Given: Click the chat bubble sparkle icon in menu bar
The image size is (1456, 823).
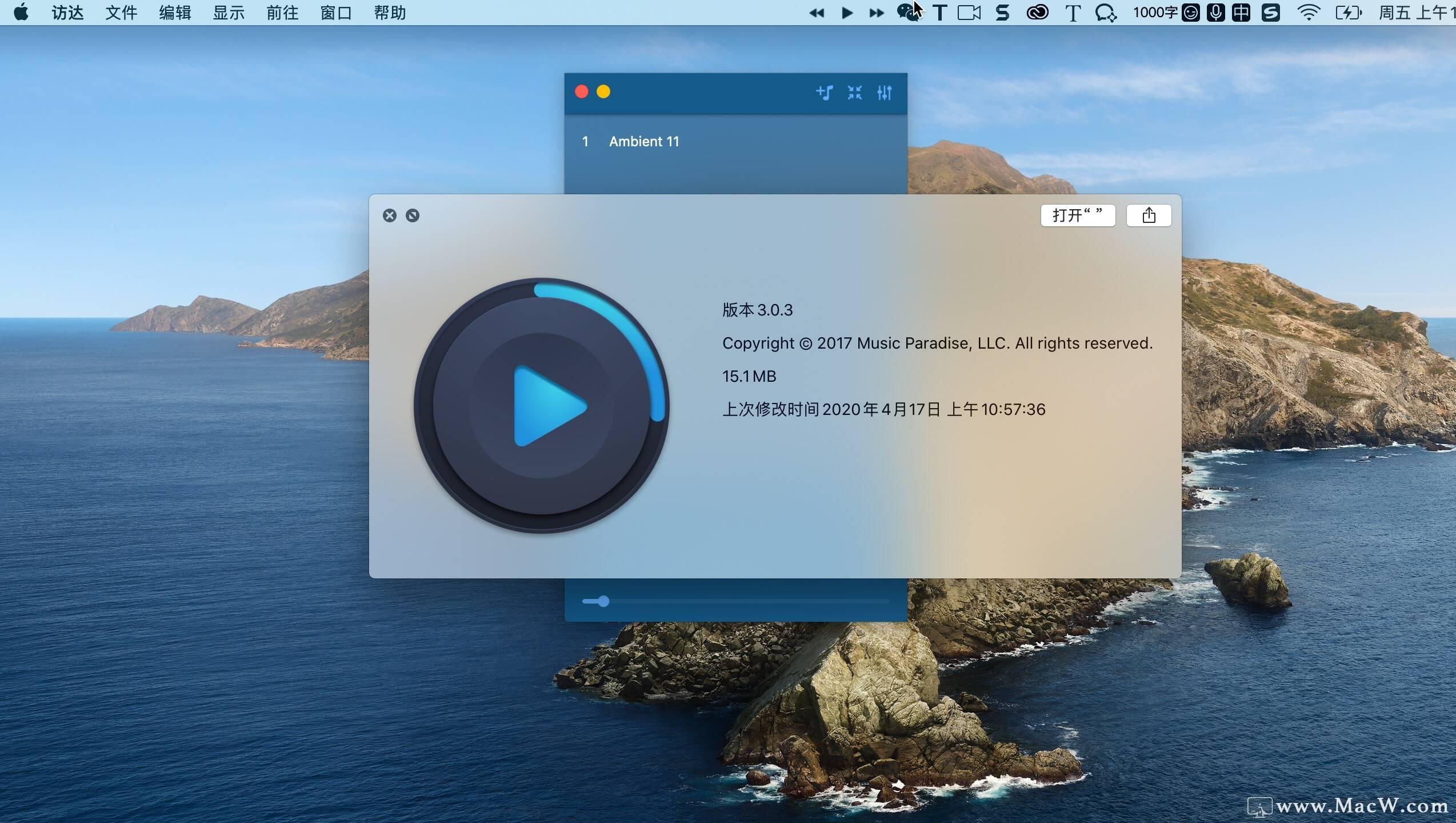Looking at the screenshot, I should [1106, 13].
